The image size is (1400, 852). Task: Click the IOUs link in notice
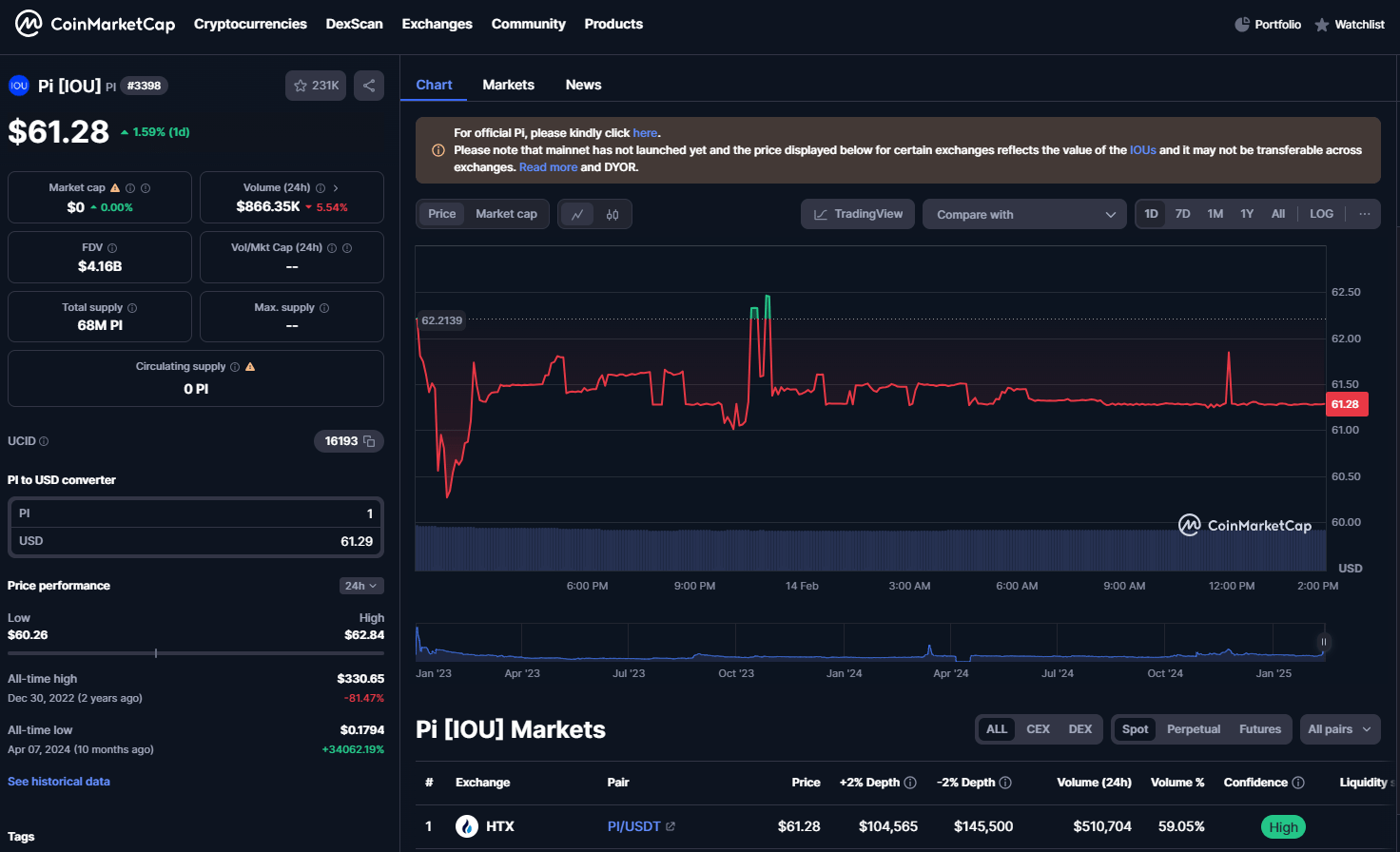coord(1143,150)
